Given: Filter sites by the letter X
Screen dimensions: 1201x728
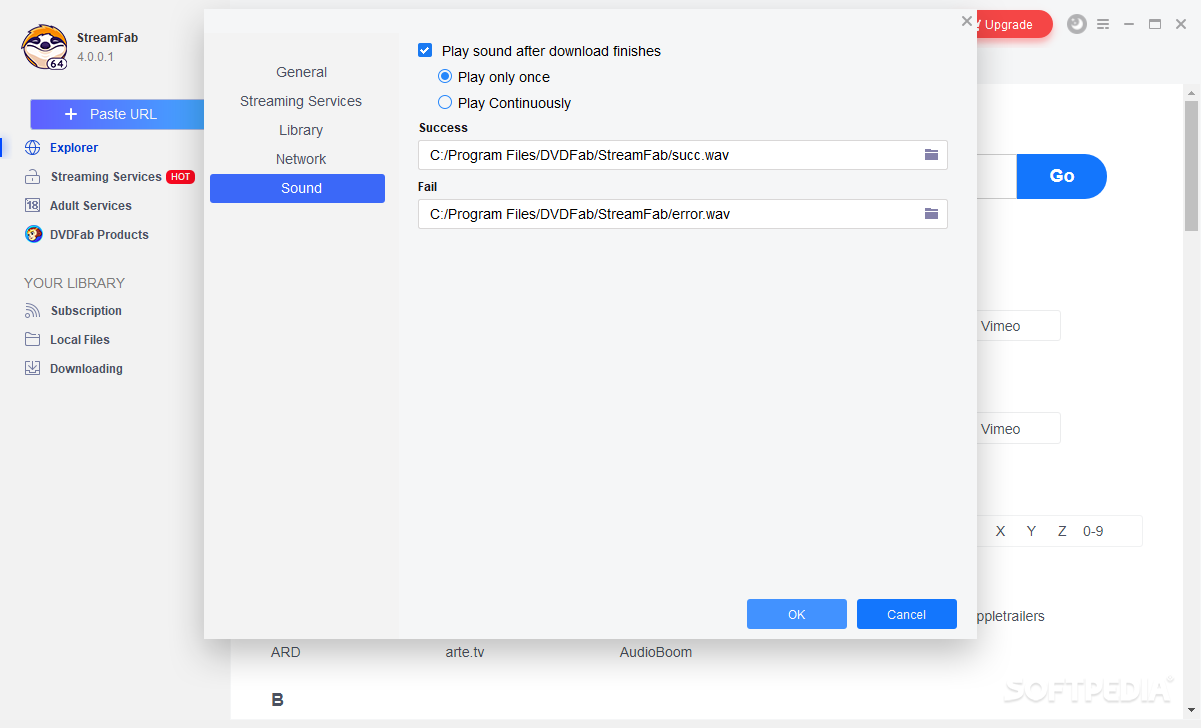Looking at the screenshot, I should point(1000,531).
